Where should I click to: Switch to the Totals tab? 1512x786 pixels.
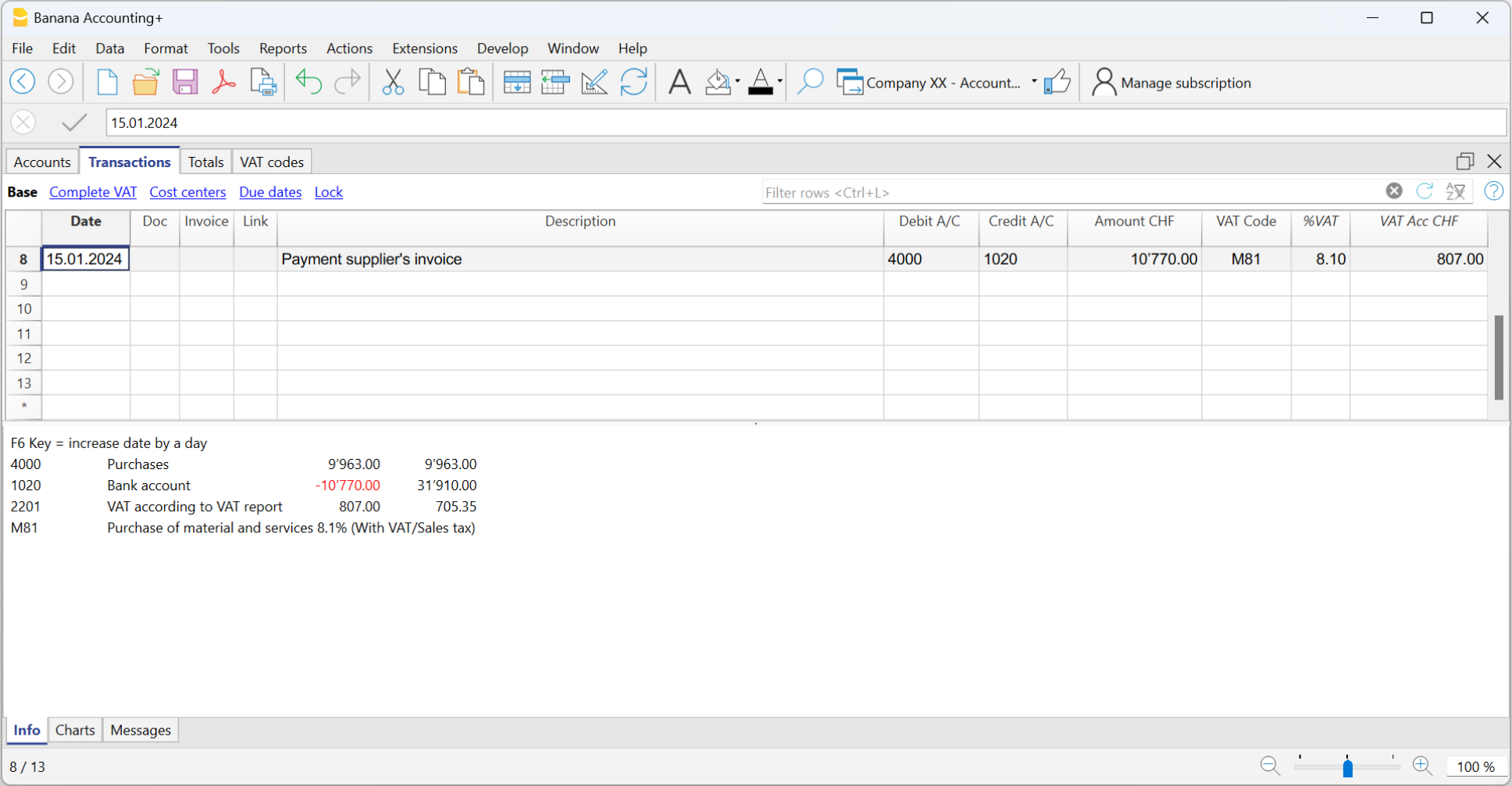pos(205,162)
